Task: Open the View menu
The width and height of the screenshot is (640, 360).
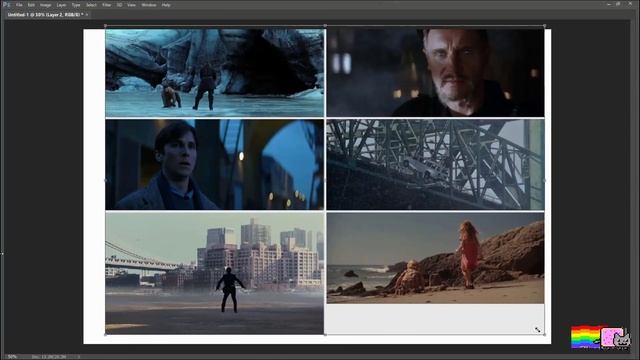Action: coord(131,5)
